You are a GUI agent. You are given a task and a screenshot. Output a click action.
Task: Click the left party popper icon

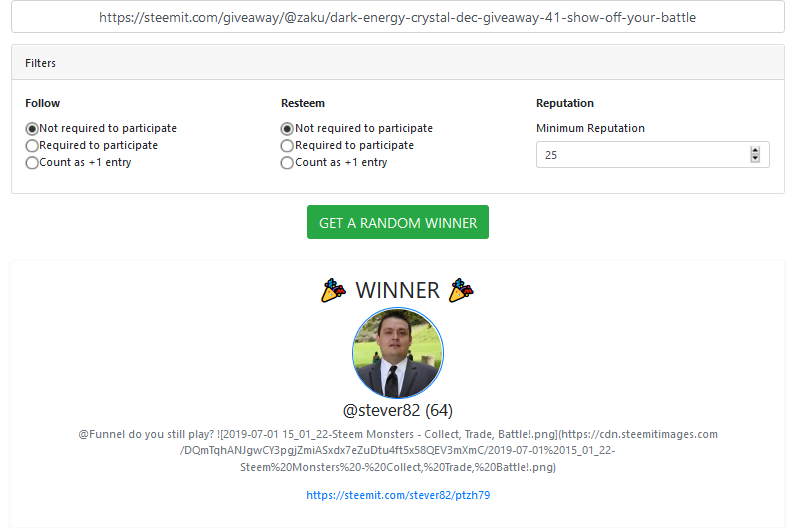click(334, 290)
